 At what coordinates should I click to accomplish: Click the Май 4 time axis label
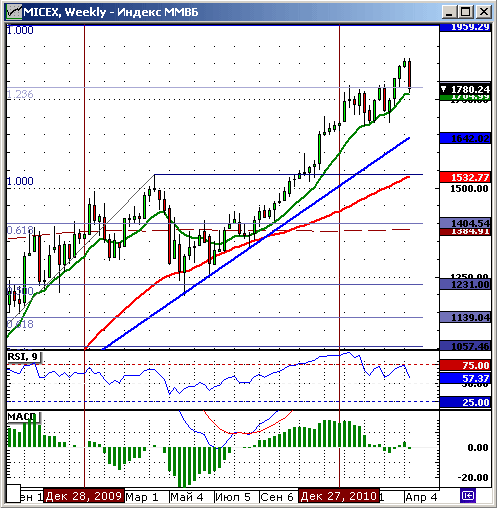coord(187,497)
